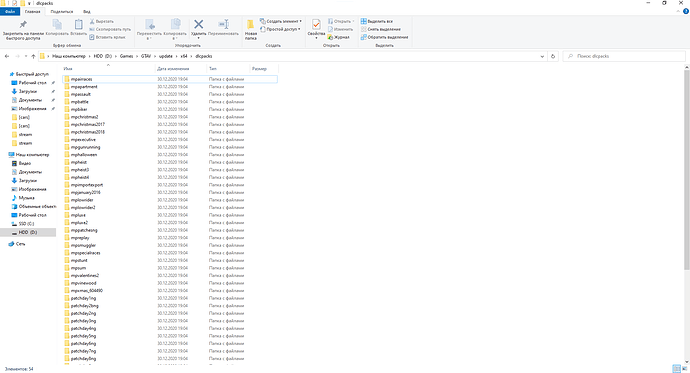Click the Paste (Вставить) clipboard icon
The image size is (690, 373).
[x=78, y=24]
